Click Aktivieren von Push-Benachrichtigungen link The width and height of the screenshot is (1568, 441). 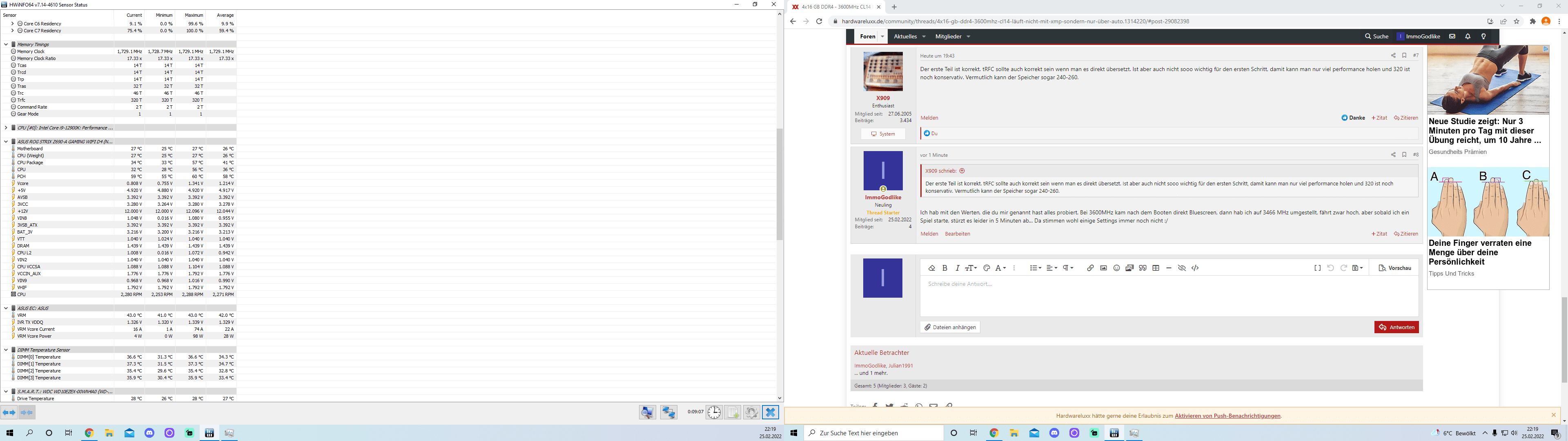tap(1228, 416)
